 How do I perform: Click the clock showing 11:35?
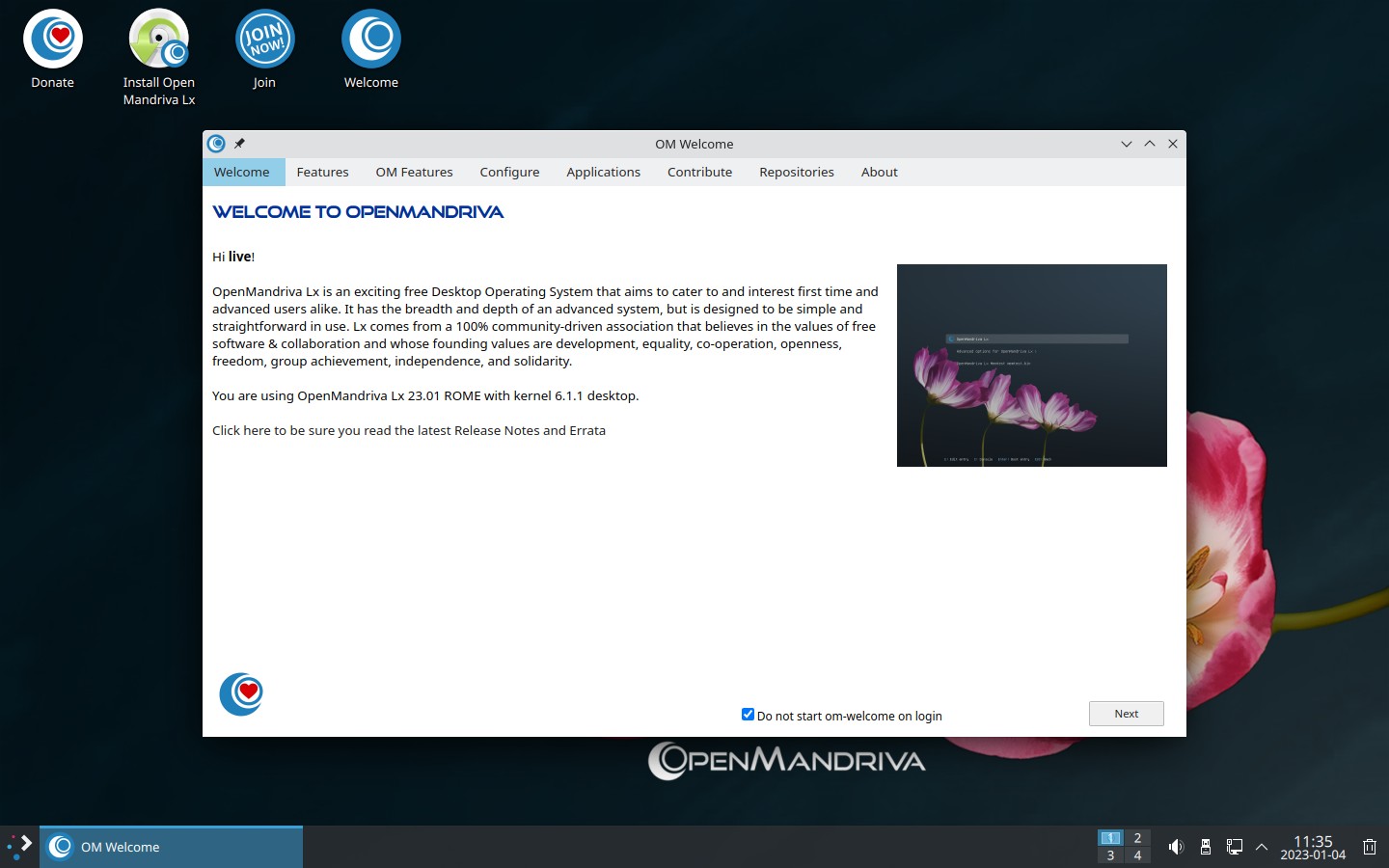pyautogui.click(x=1313, y=847)
